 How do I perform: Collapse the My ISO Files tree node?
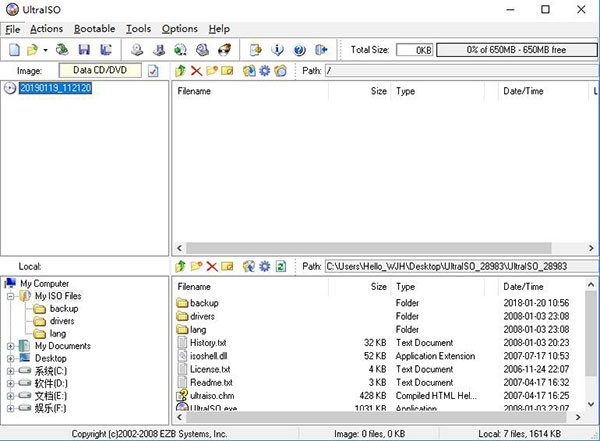(11, 297)
